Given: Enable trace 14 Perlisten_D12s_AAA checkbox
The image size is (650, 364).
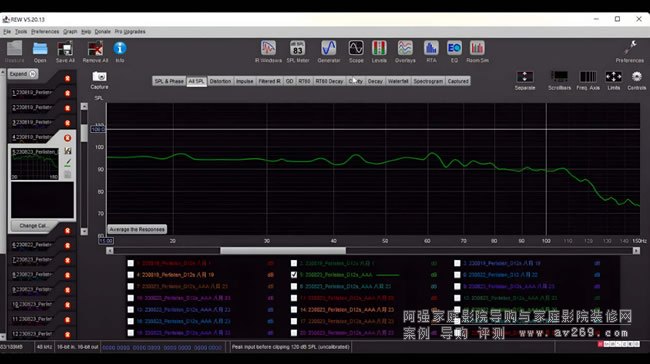Looking at the screenshot, I should (x=294, y=310).
